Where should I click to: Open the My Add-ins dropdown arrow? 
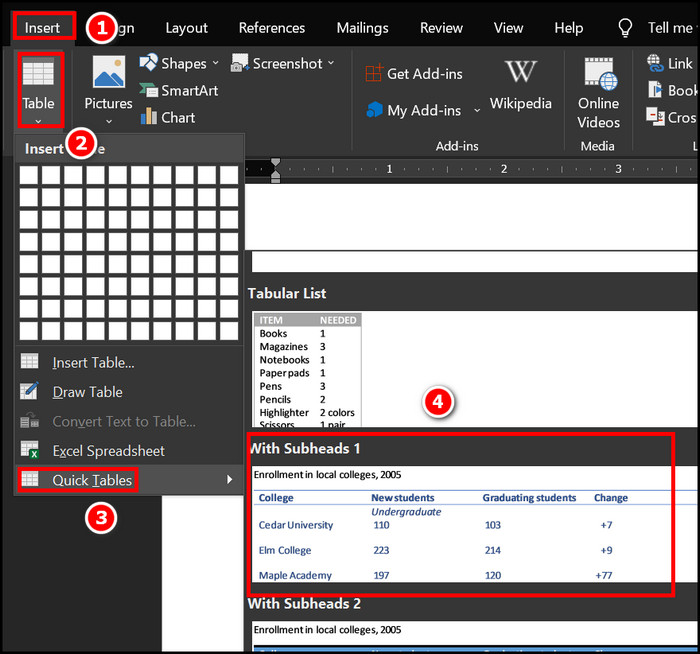pos(477,110)
